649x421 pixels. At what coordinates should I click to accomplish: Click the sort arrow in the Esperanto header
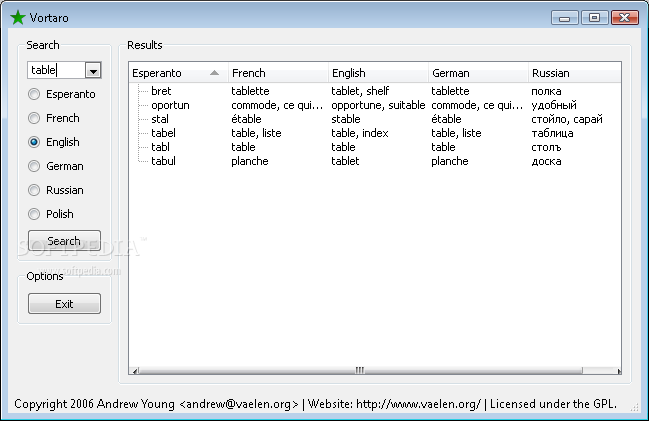click(x=214, y=73)
